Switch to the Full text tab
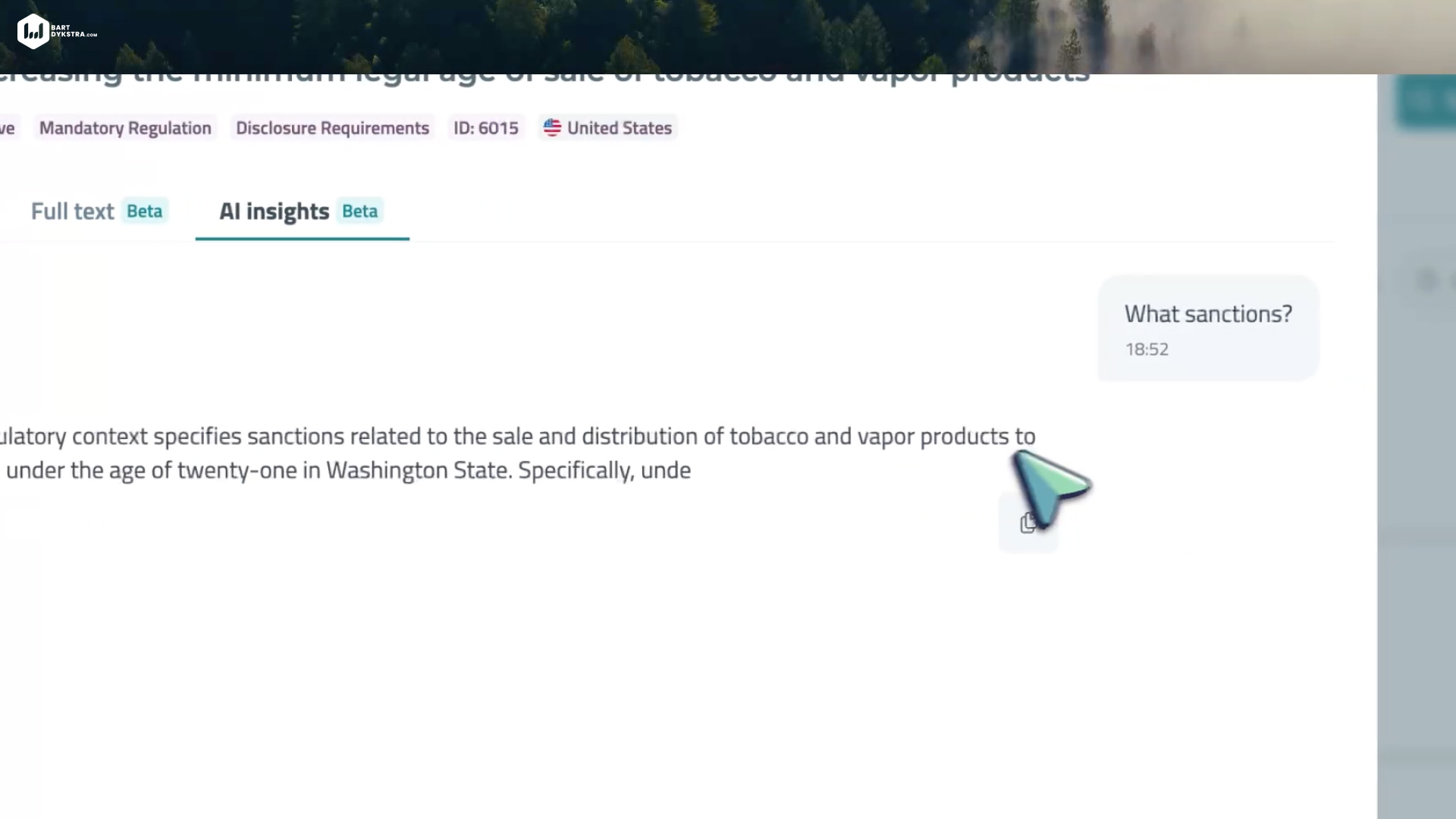The width and height of the screenshot is (1456, 819). (72, 212)
